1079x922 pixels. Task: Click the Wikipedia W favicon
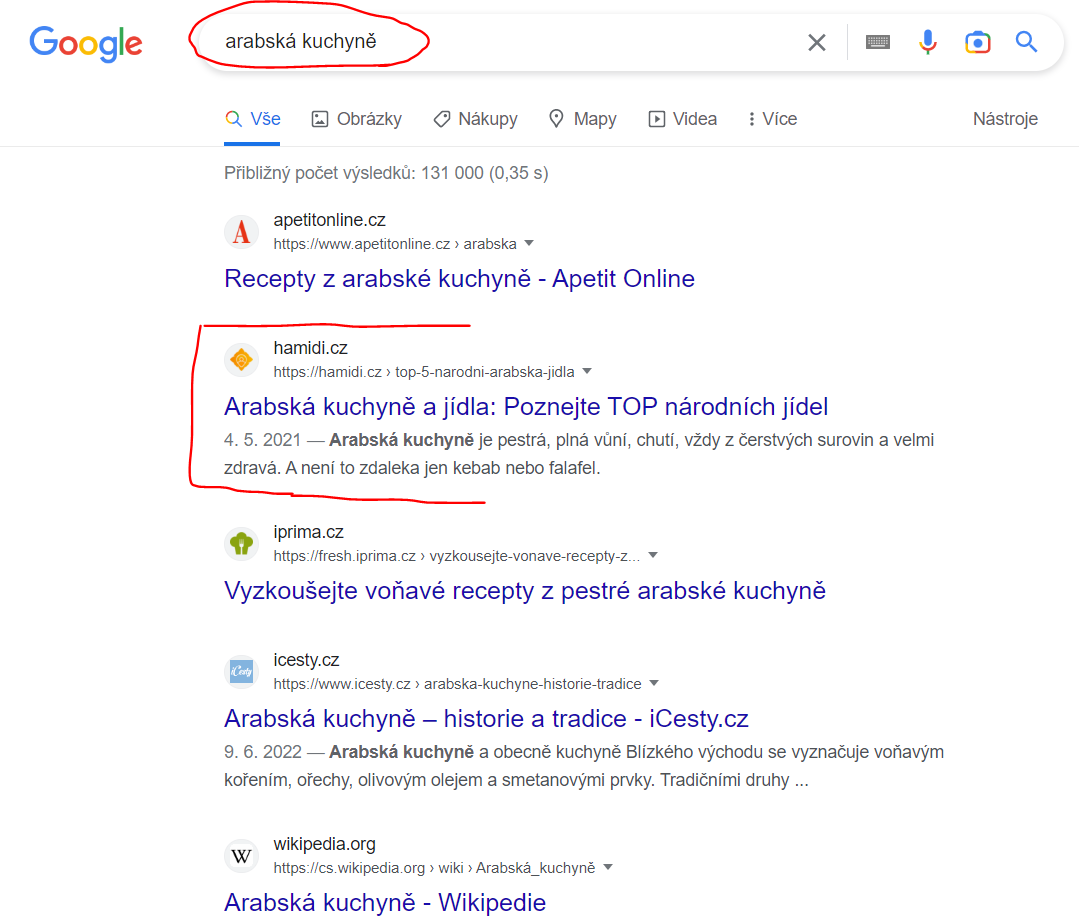tap(242, 856)
